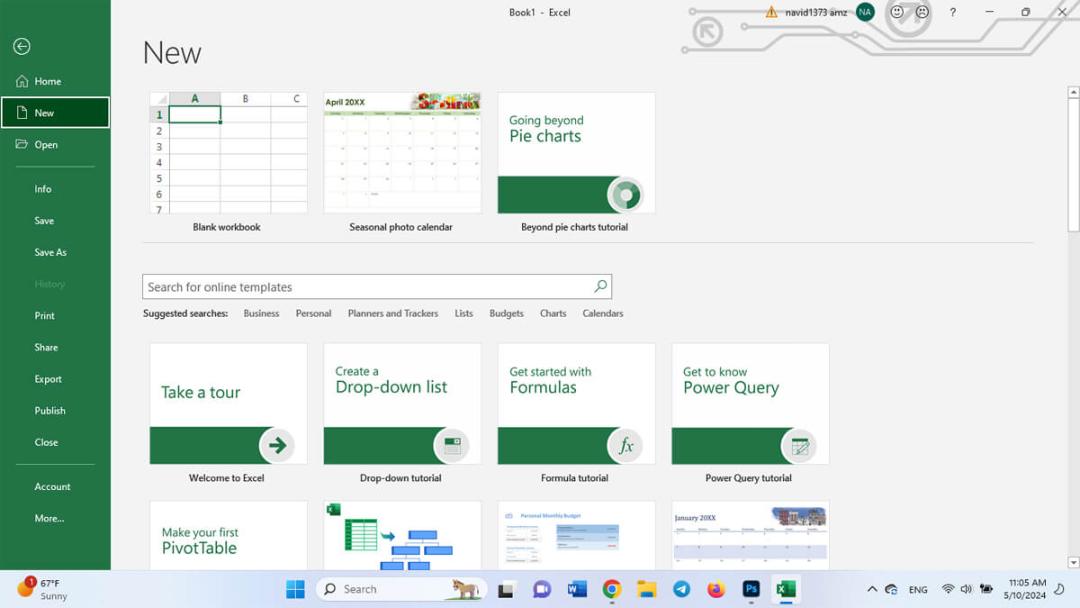The image size is (1080, 608).
Task: Click the scrollbar down arrow
Action: [x=1073, y=563]
